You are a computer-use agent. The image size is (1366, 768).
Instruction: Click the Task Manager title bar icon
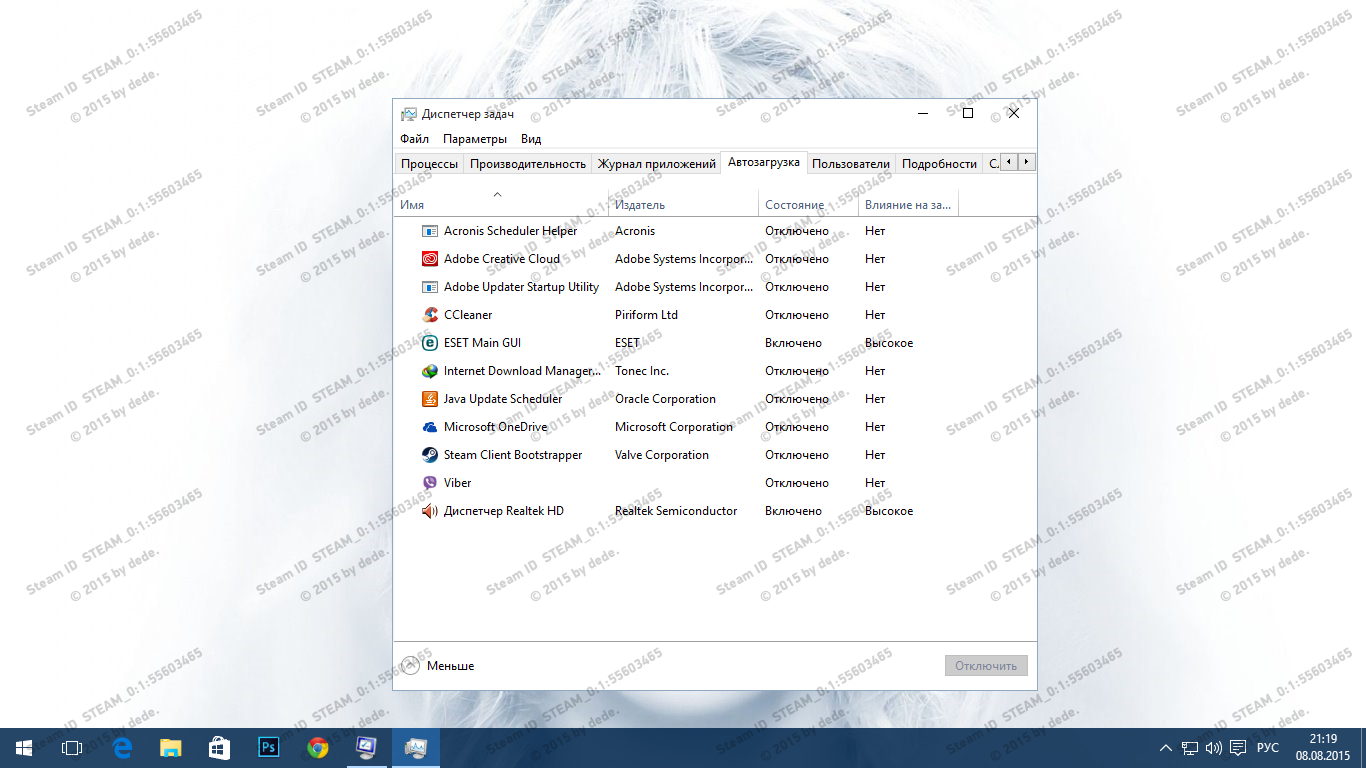coord(408,114)
